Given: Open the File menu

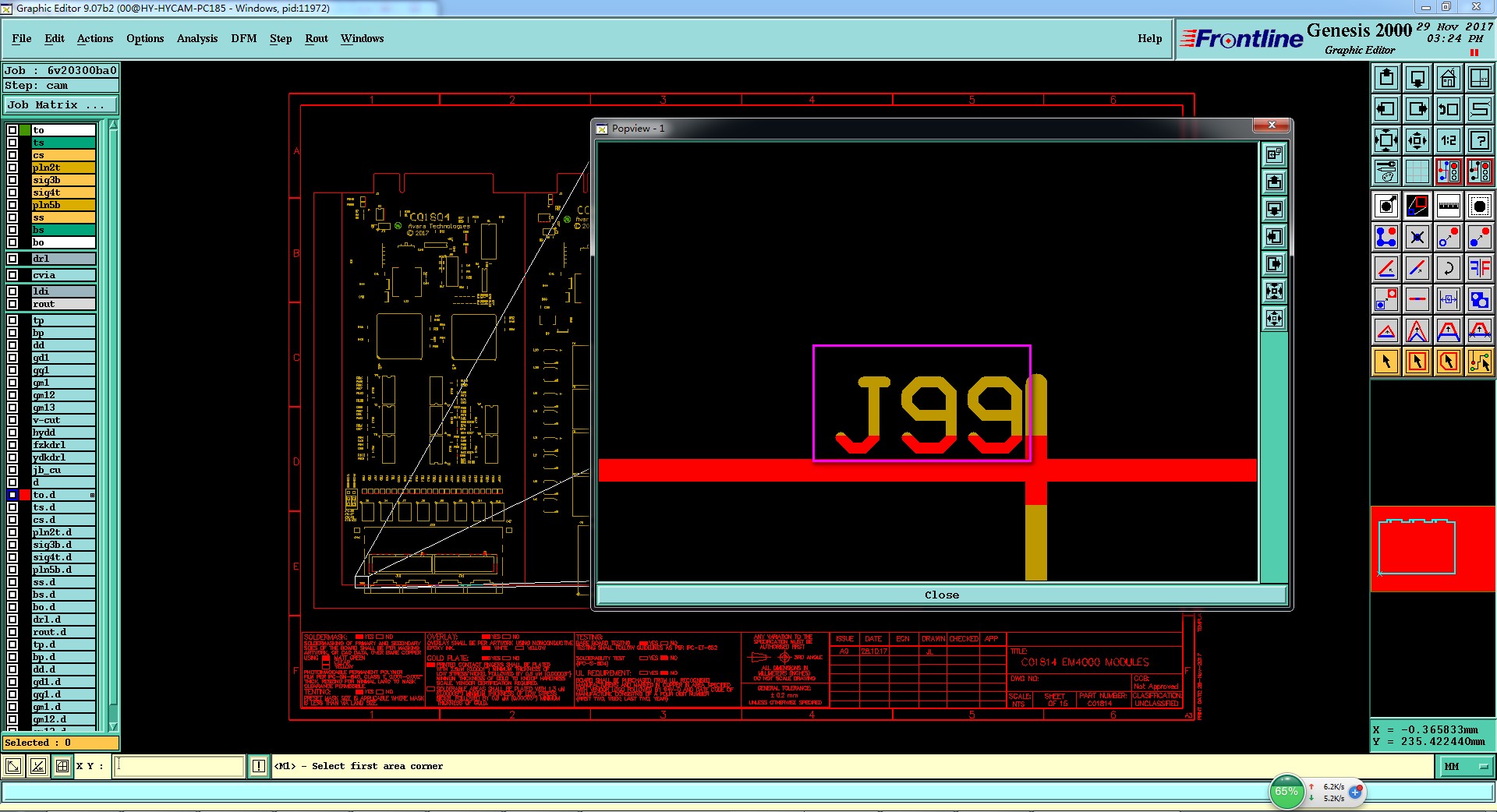Looking at the screenshot, I should 22,38.
